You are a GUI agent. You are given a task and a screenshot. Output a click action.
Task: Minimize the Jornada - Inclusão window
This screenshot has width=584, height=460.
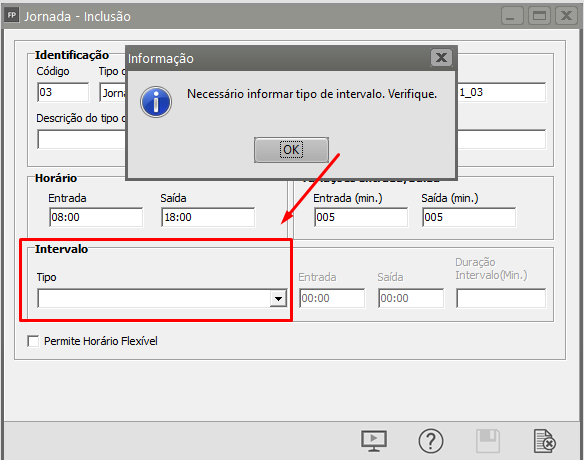tap(512, 16)
